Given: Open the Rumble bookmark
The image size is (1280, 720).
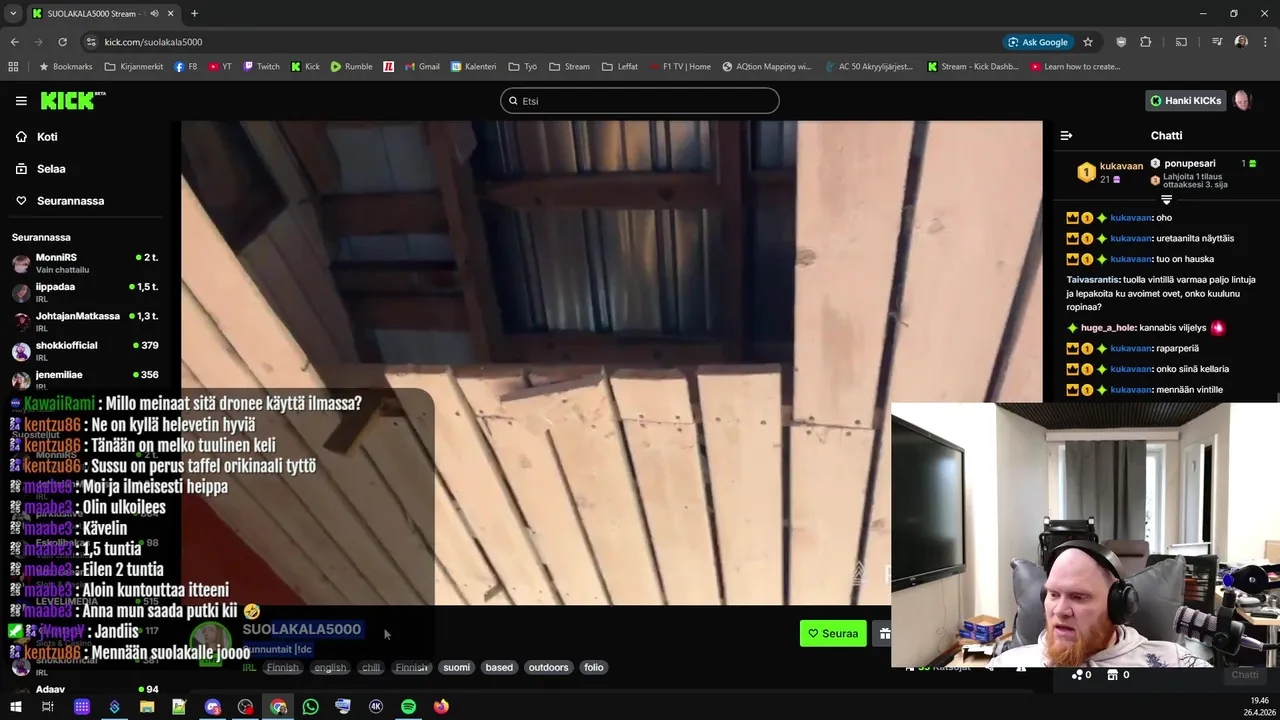Looking at the screenshot, I should tap(351, 67).
